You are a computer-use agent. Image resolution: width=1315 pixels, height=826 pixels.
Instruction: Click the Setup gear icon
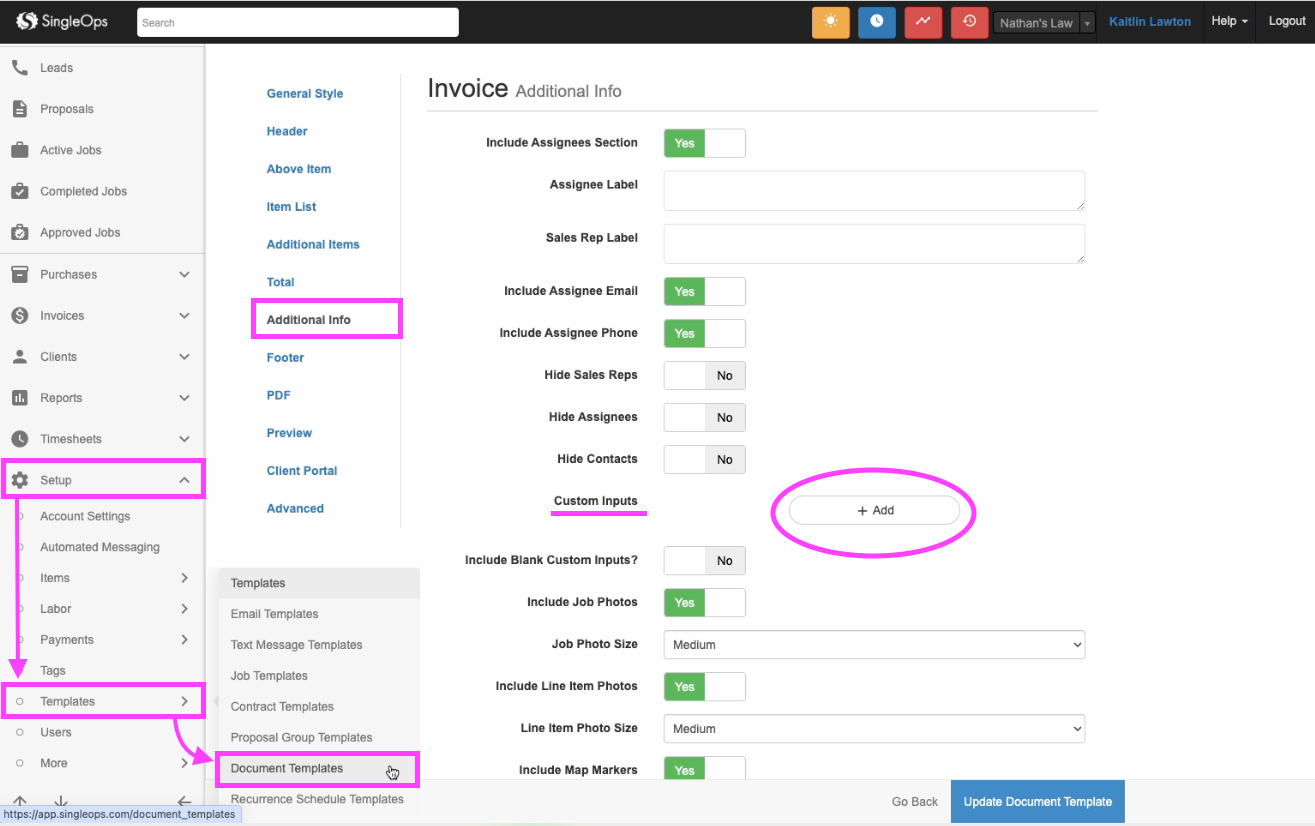coord(19,480)
